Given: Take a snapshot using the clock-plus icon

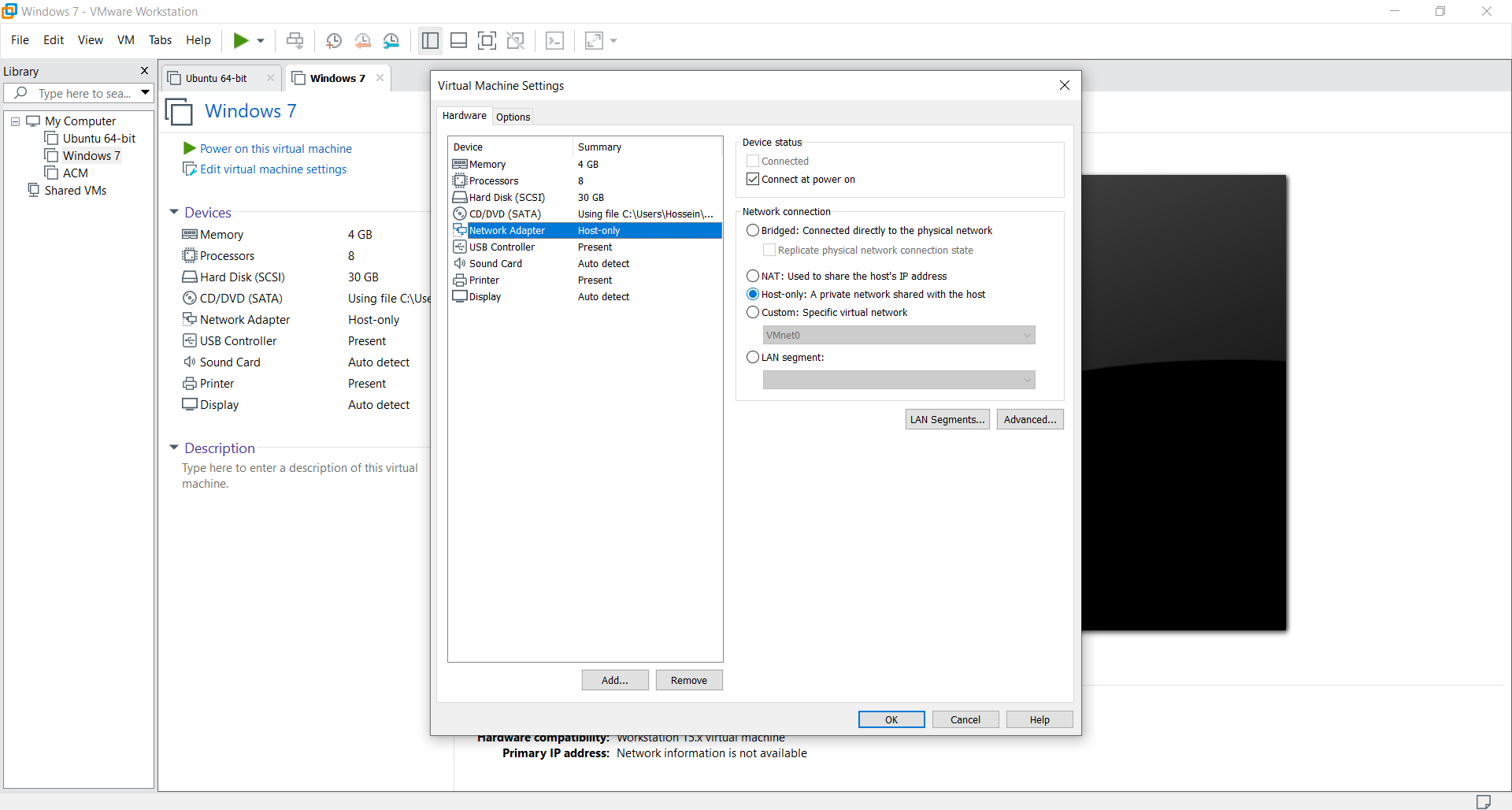Looking at the screenshot, I should coord(334,41).
